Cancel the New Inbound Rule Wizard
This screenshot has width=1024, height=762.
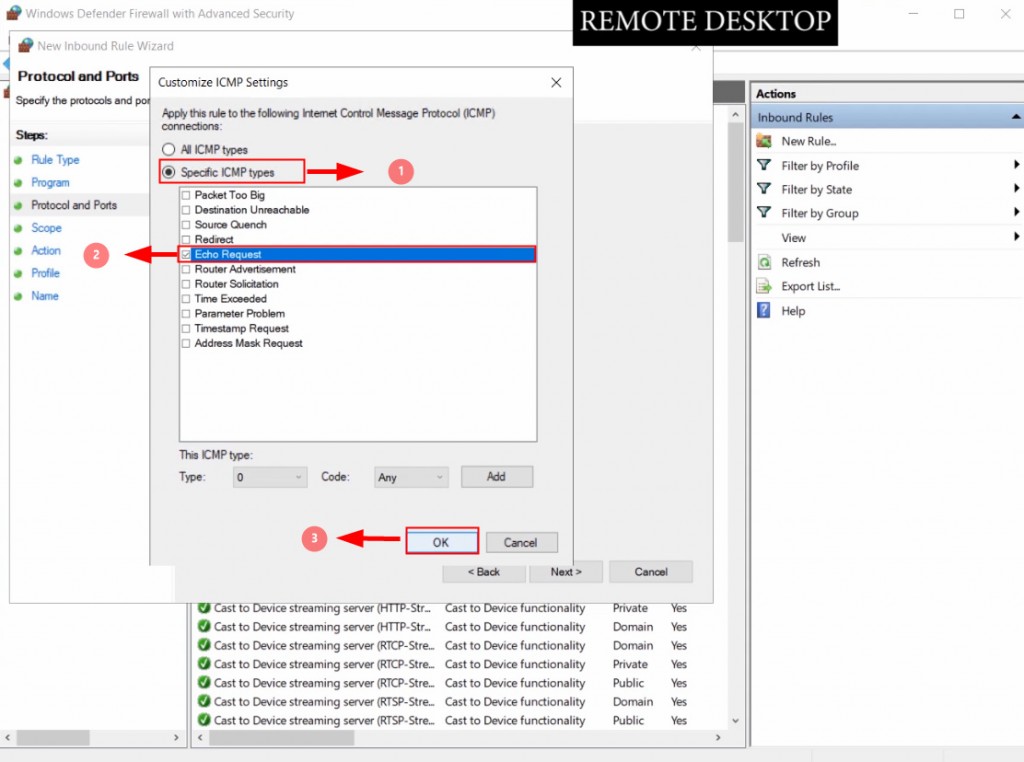point(650,572)
